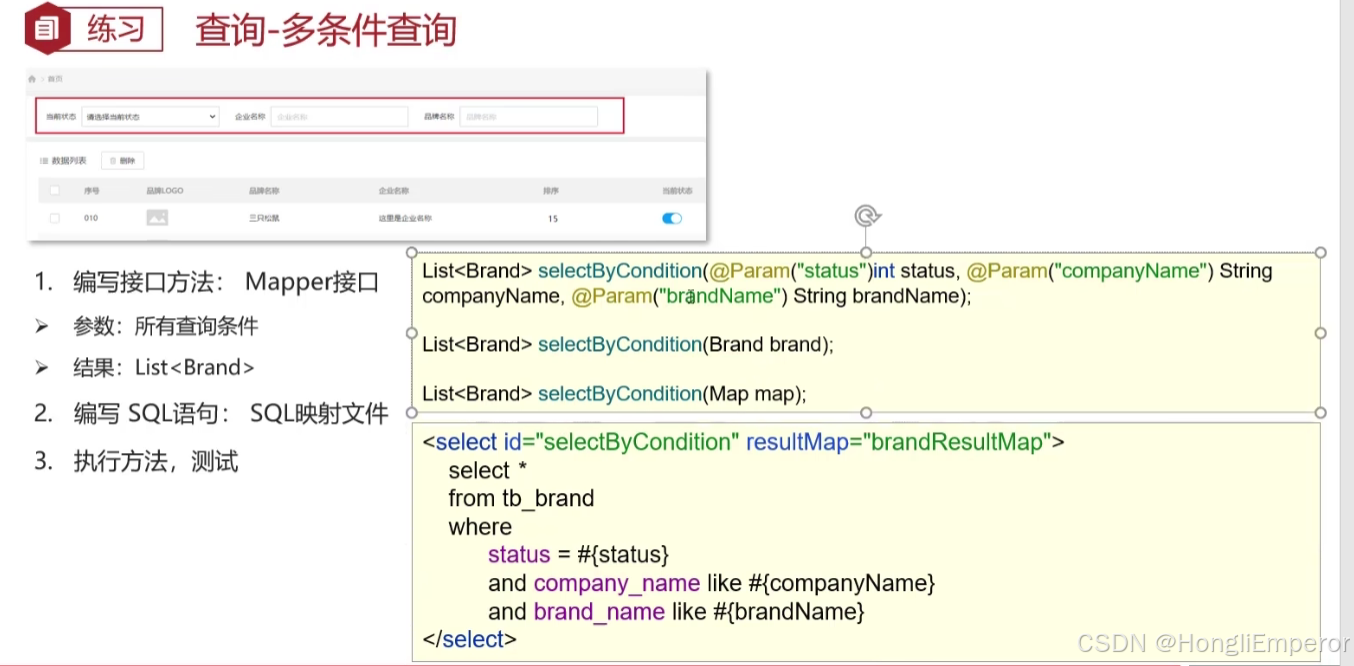
Task: Click the @Param("companyName") annotation text
Action: coord(1088,271)
